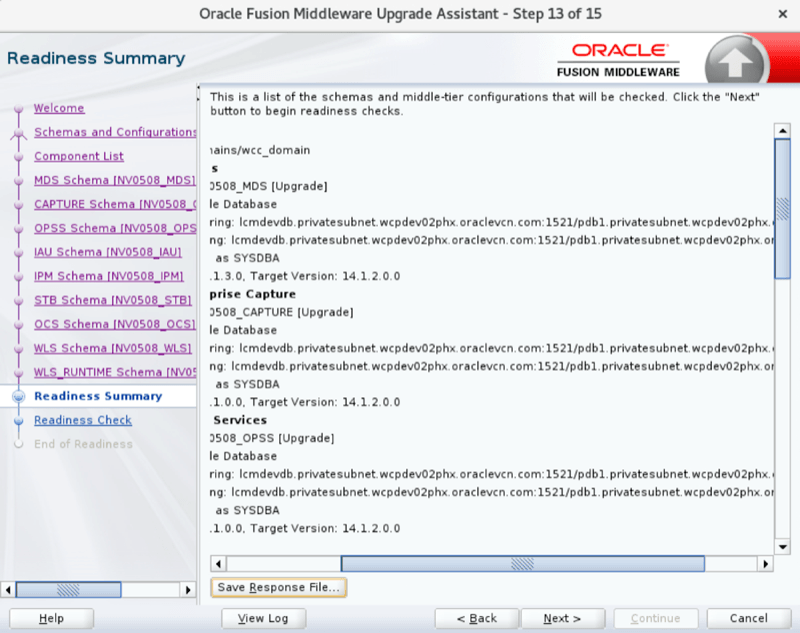Click 'ains/wcc_domain' text in summary
800x633 pixels.
coord(260,150)
